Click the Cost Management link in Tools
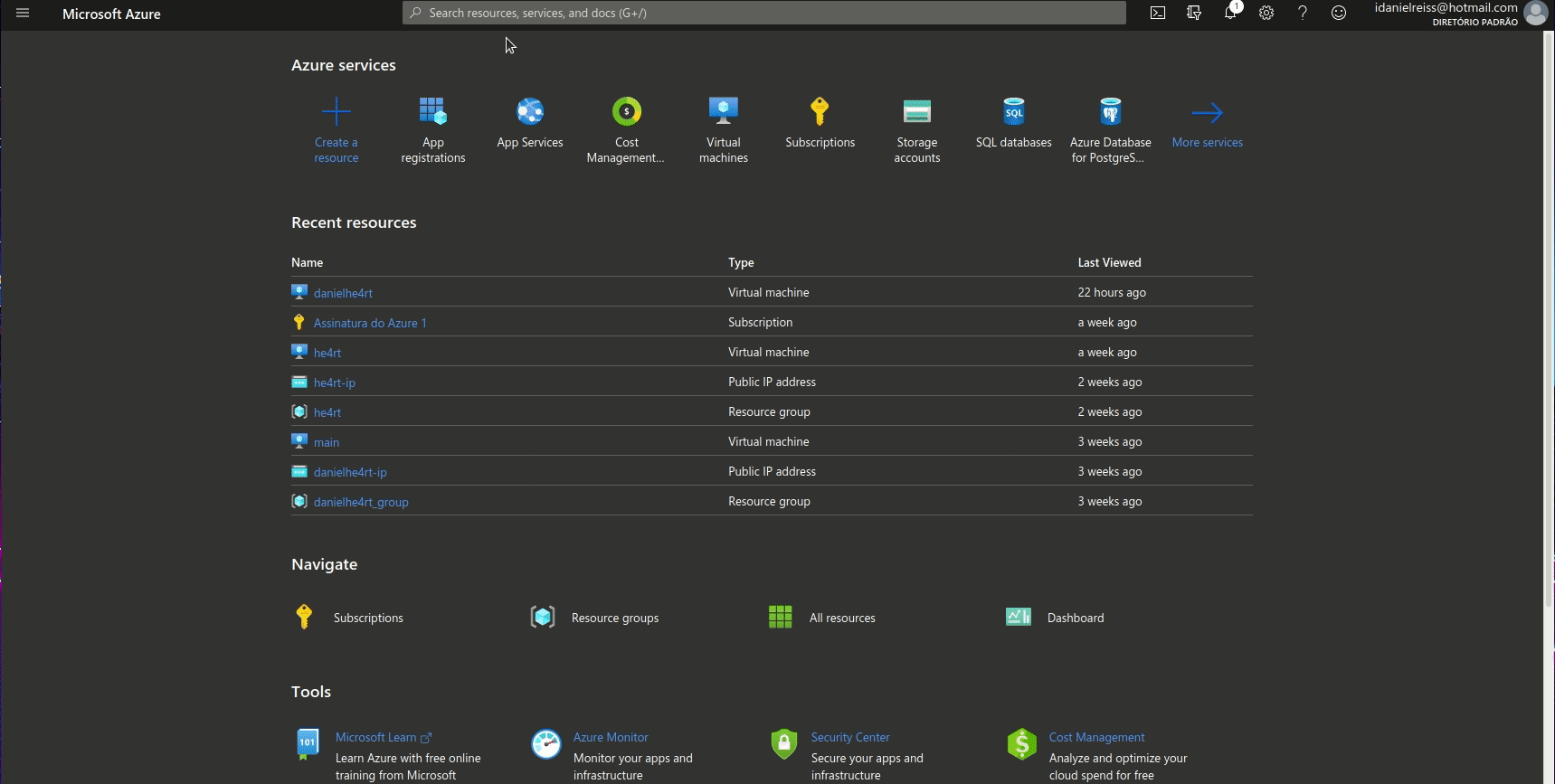The height and width of the screenshot is (784, 1555). (1096, 737)
